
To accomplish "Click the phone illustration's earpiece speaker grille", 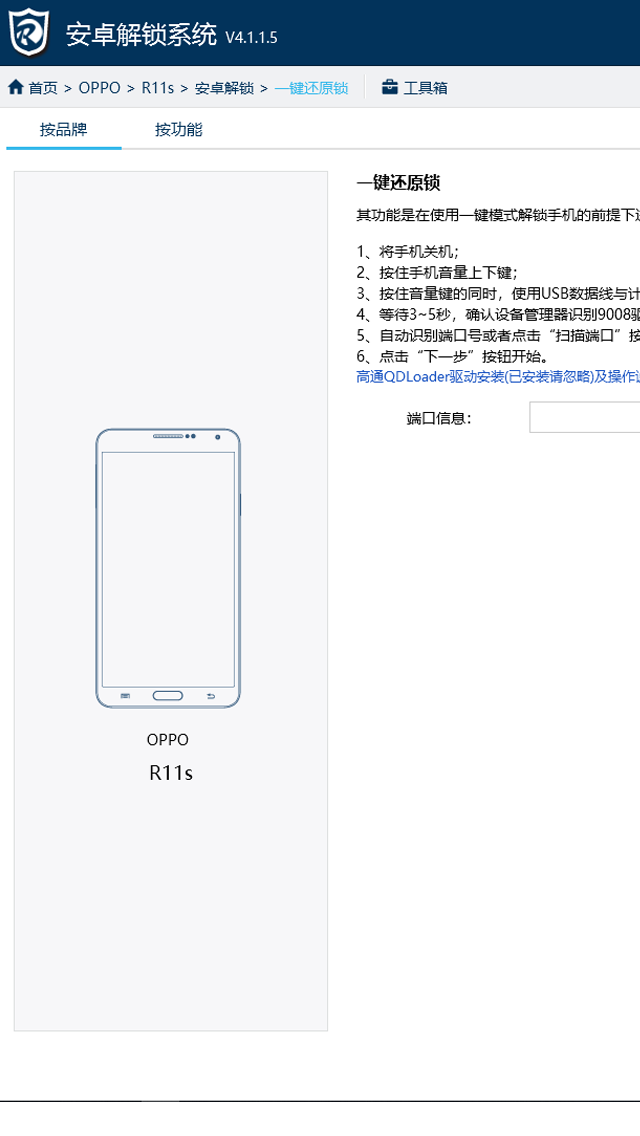I will pyautogui.click(x=168, y=436).
